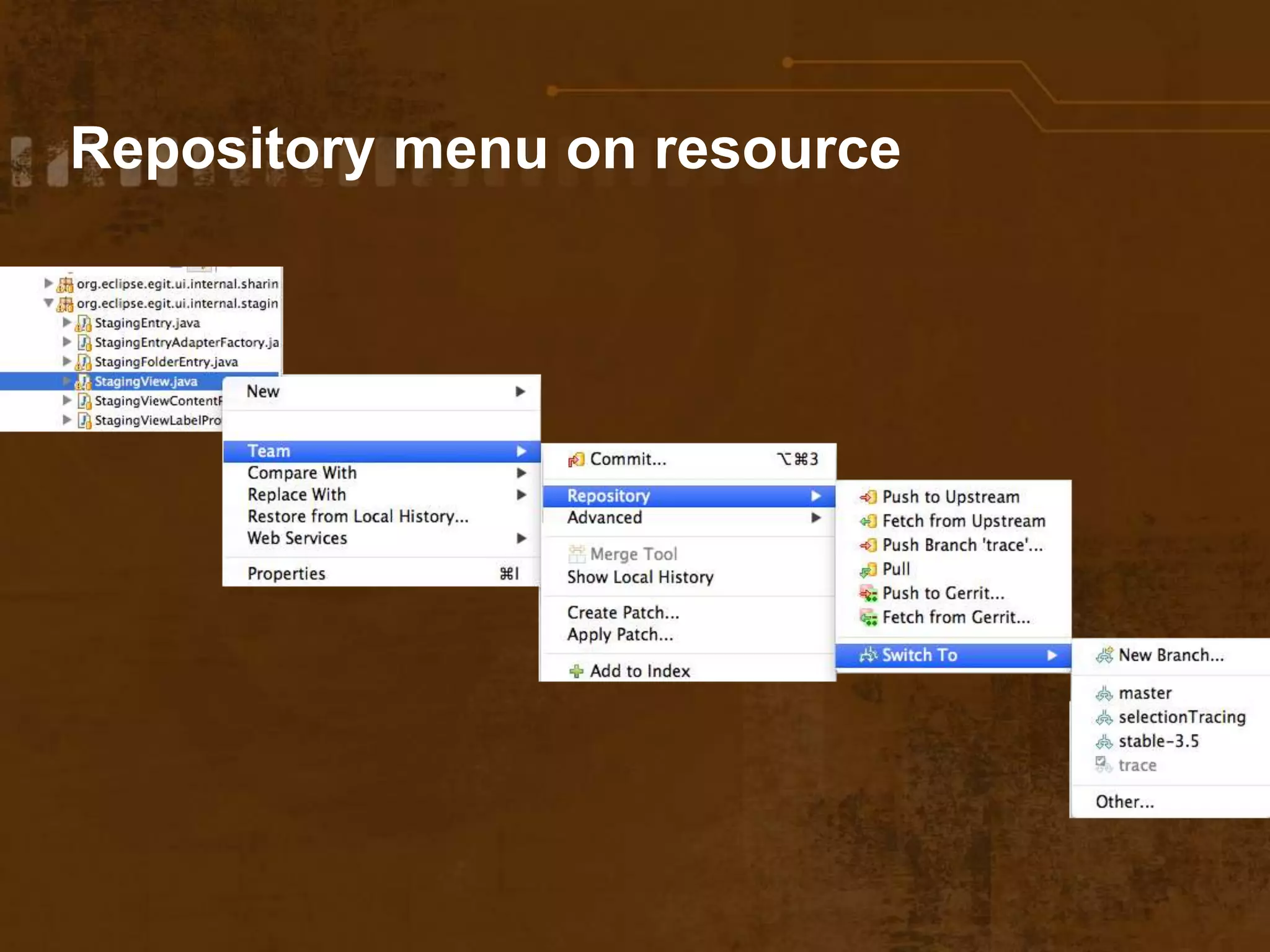This screenshot has height=952, width=1270.
Task: Click the StagingView.java file icon
Action: [x=83, y=382]
